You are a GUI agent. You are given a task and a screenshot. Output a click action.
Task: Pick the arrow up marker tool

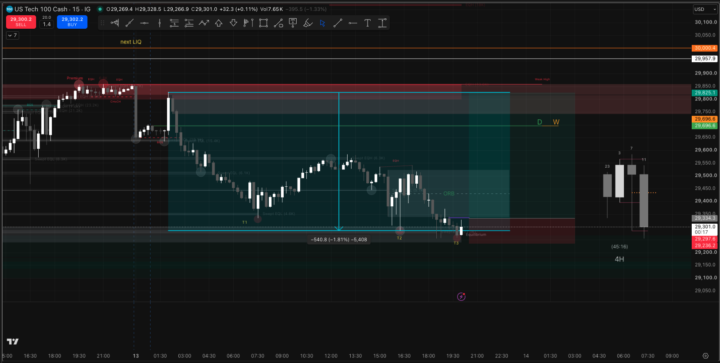click(219, 23)
